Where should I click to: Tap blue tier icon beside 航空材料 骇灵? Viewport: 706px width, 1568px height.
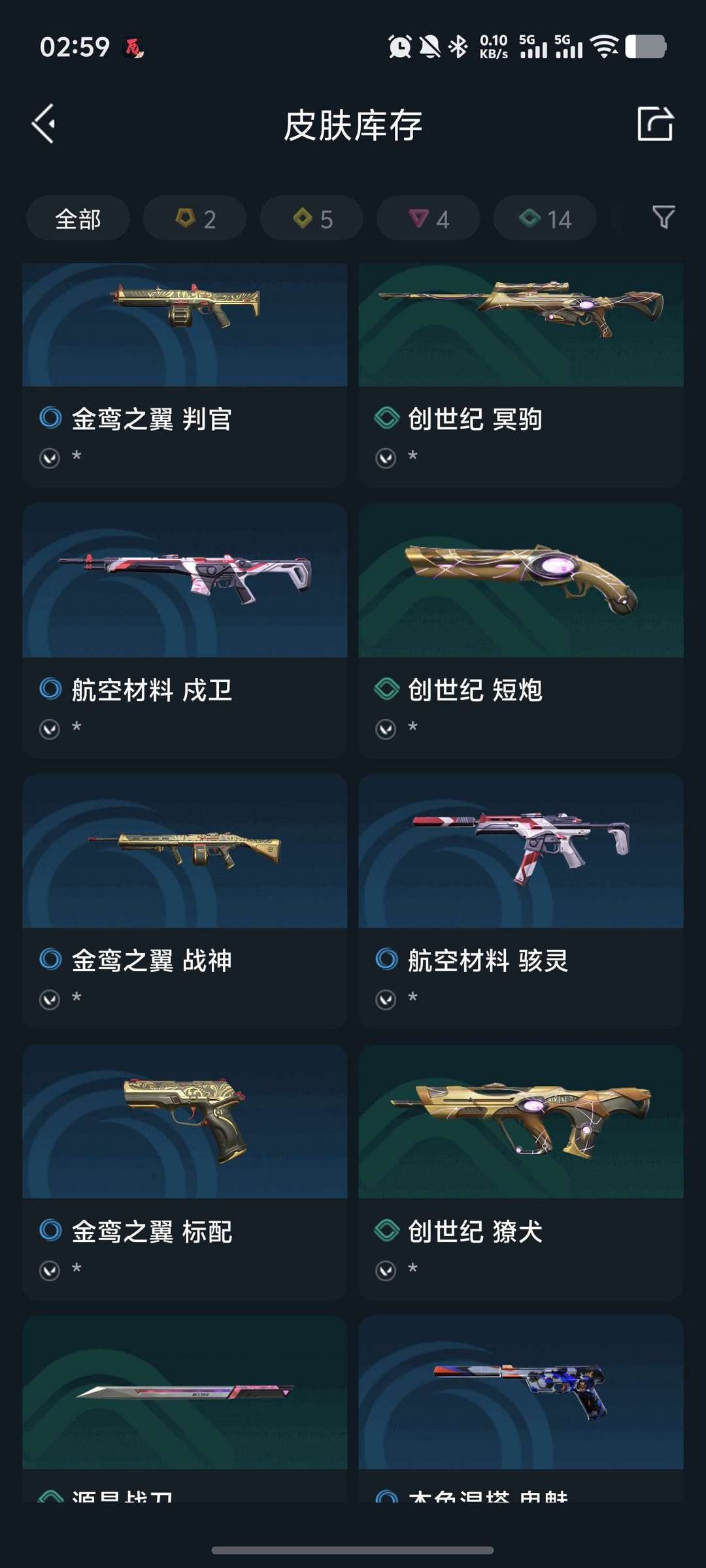pos(386,959)
